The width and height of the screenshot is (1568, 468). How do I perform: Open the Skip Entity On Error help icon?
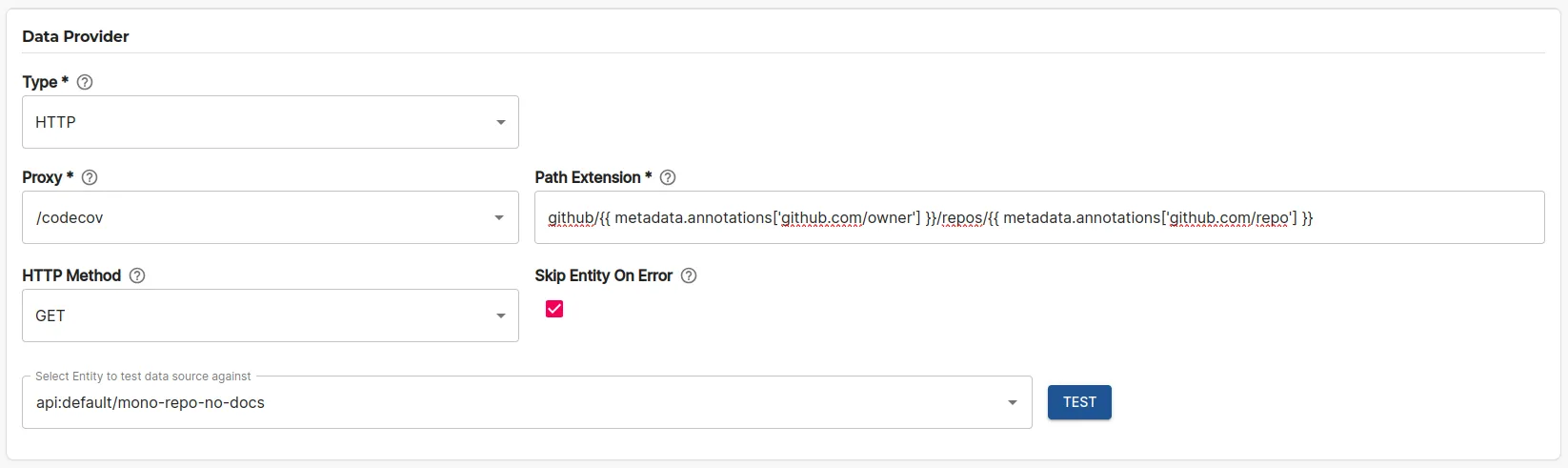[x=689, y=275]
